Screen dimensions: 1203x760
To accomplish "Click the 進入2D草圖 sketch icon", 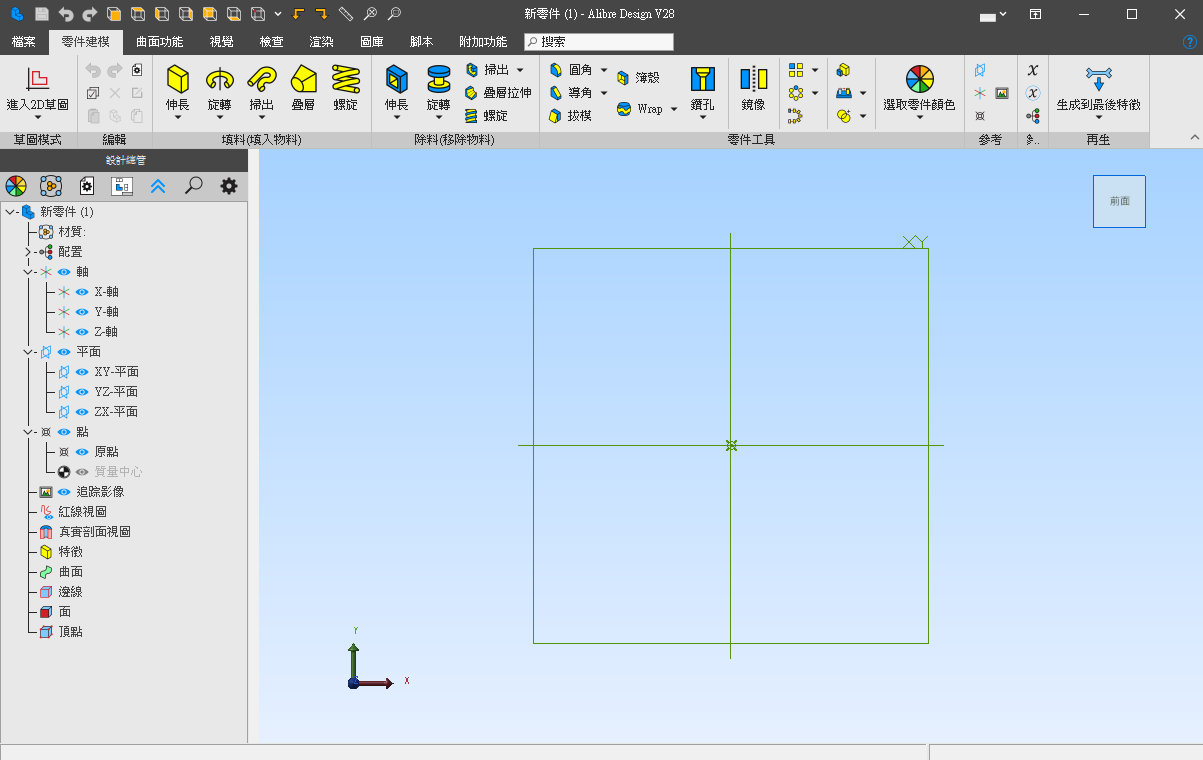I will point(37,80).
